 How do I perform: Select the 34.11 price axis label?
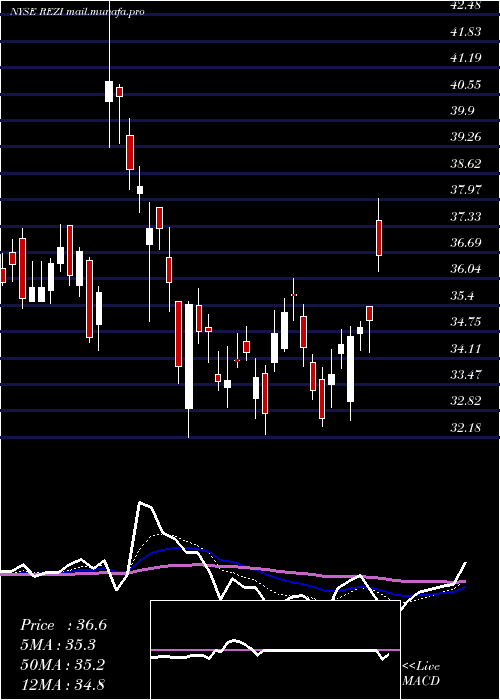pos(466,348)
